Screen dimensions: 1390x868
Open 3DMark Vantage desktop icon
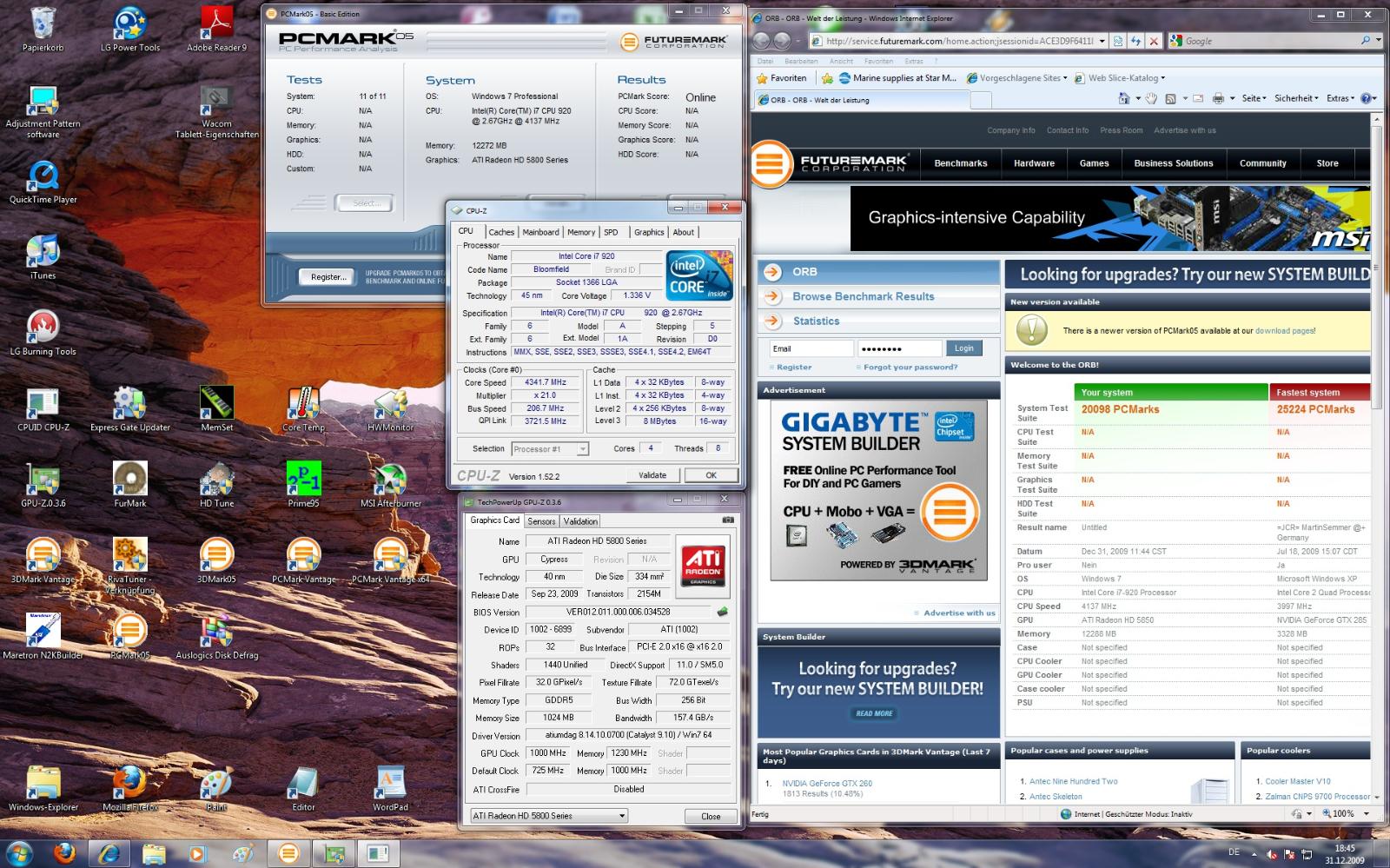click(x=43, y=560)
